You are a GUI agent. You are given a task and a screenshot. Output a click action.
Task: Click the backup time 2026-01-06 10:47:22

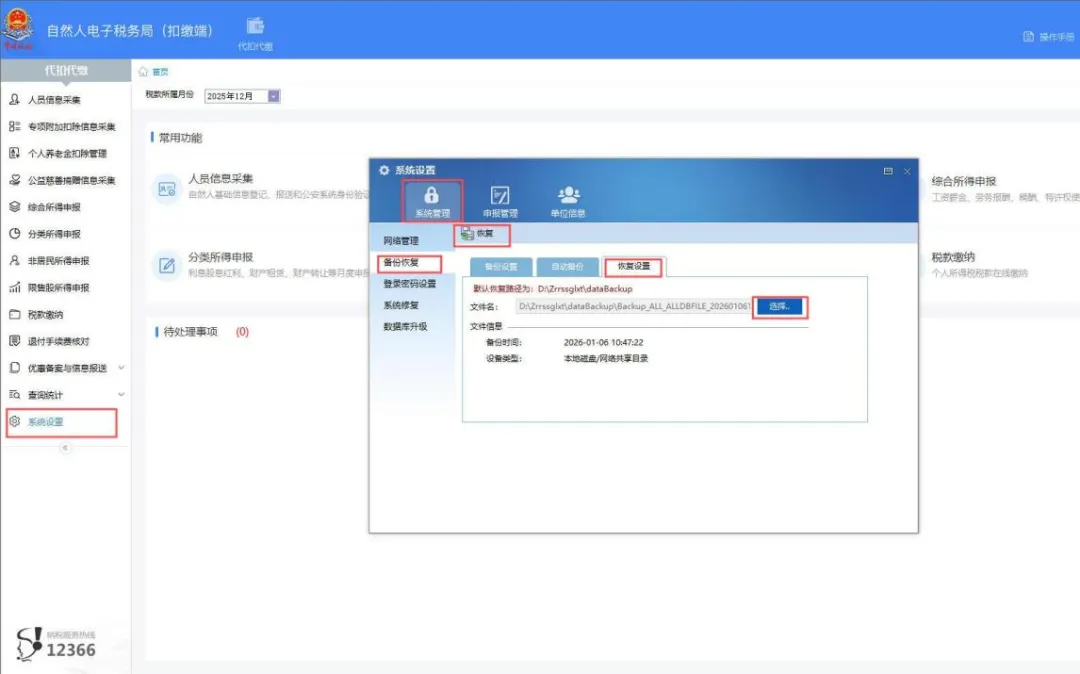tap(603, 342)
